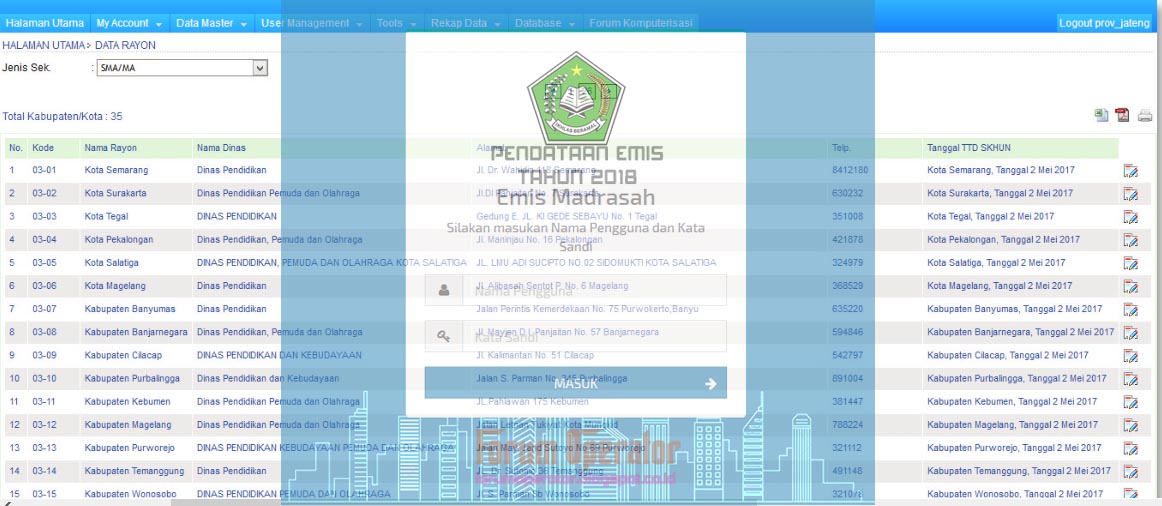Export the rayon table as PDF
Image resolution: width=1162 pixels, height=506 pixels.
1123,116
